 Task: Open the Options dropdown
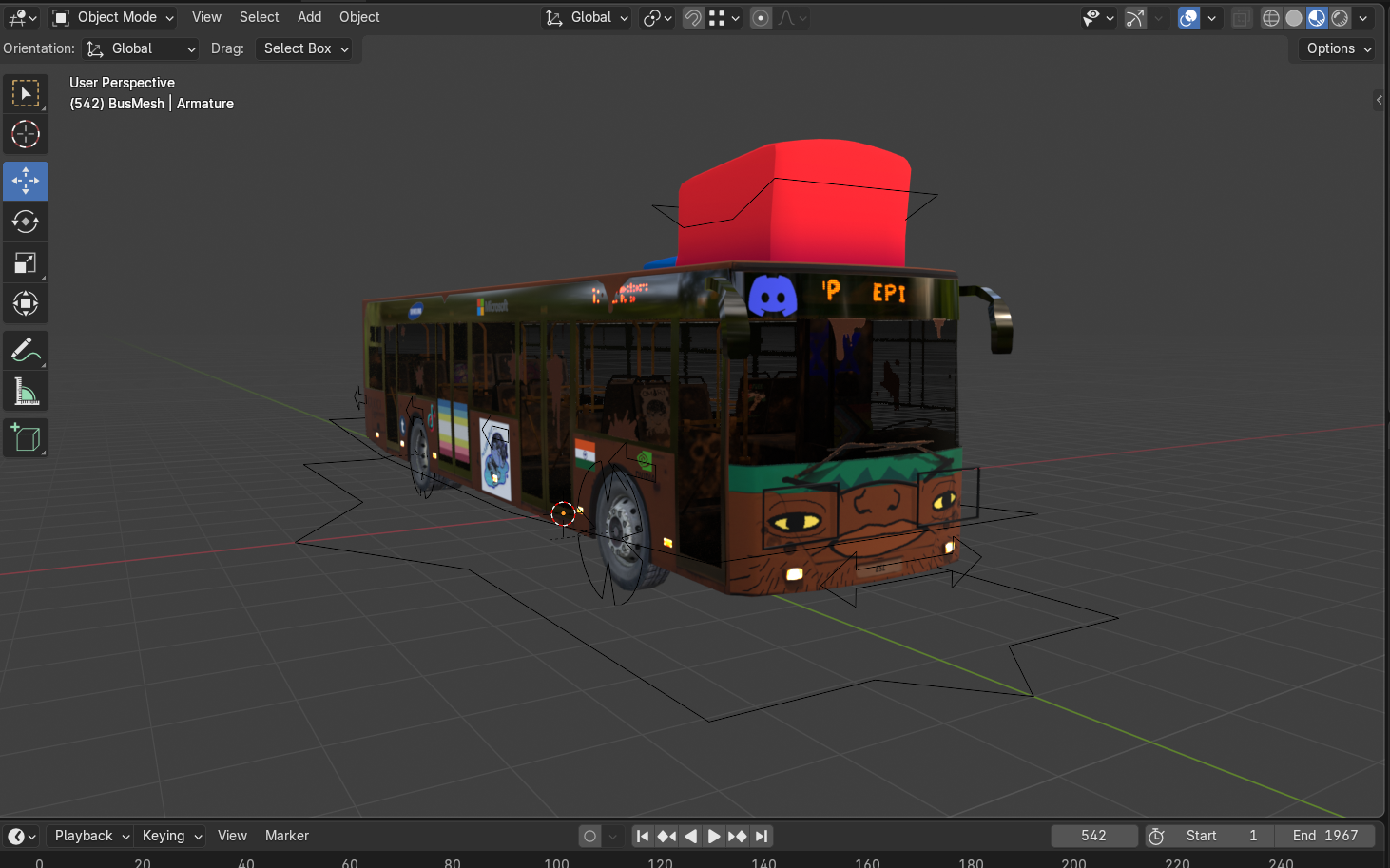click(x=1338, y=48)
